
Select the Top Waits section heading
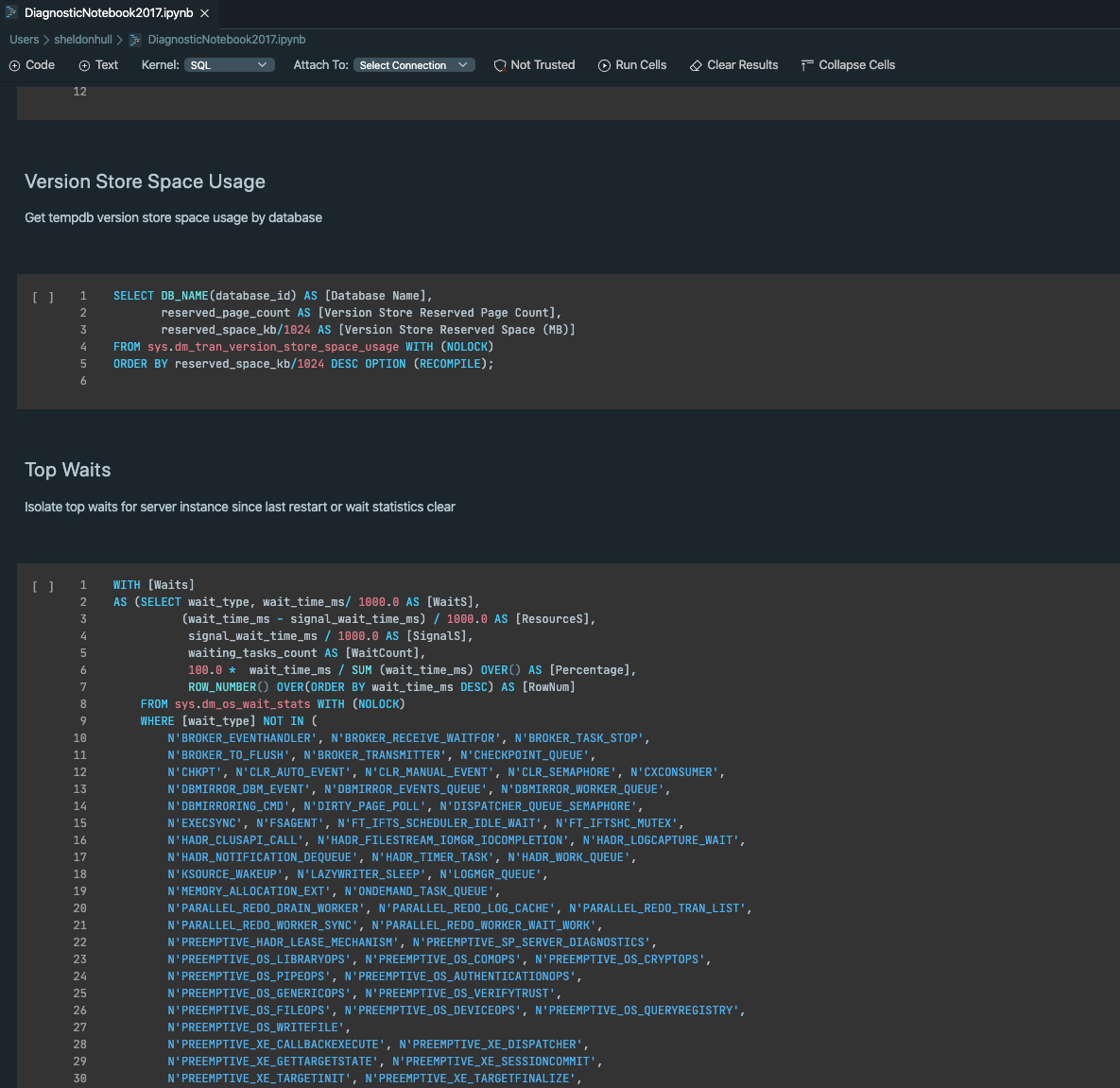[x=69, y=469]
